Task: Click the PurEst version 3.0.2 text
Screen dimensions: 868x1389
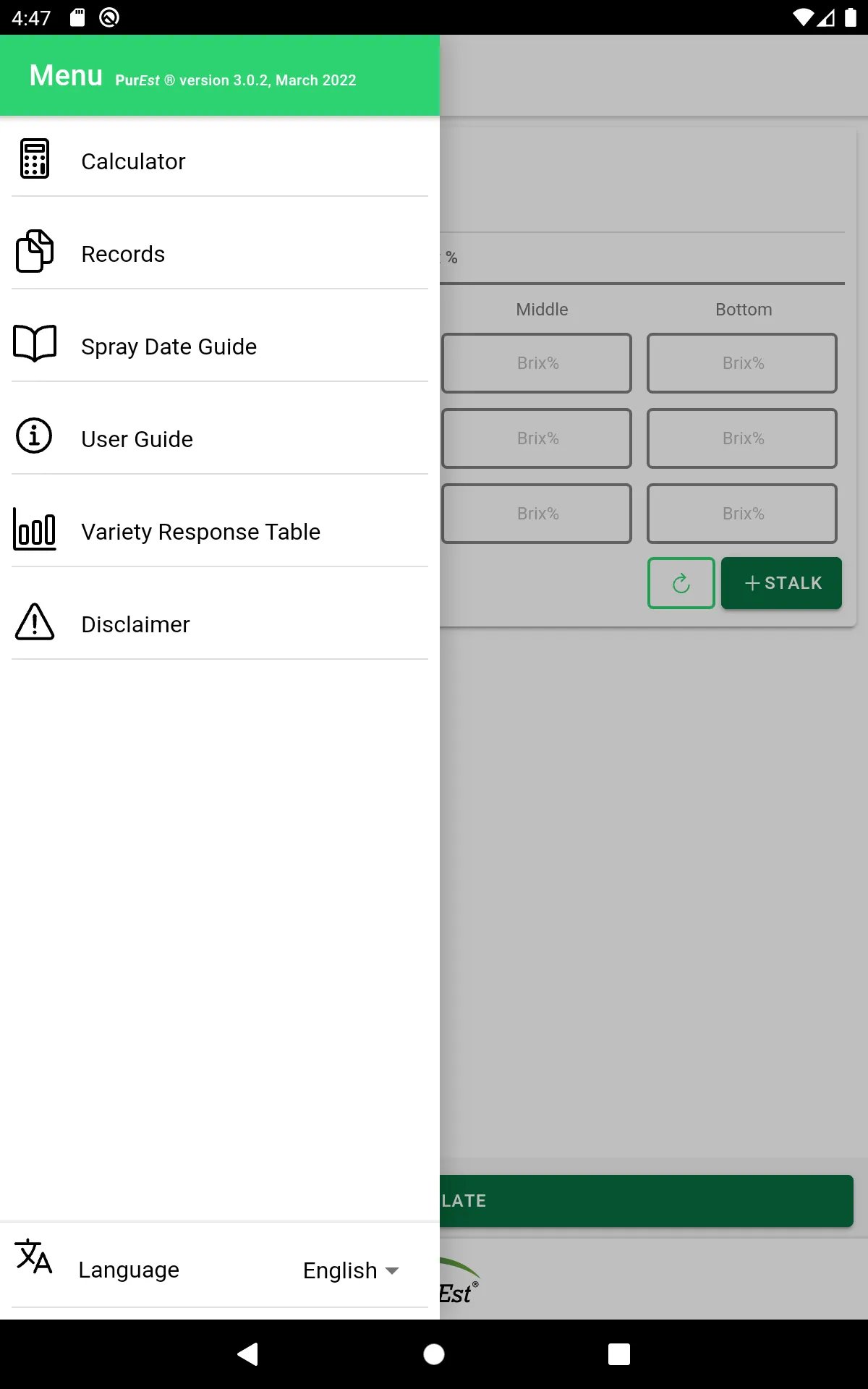Action: click(x=236, y=80)
